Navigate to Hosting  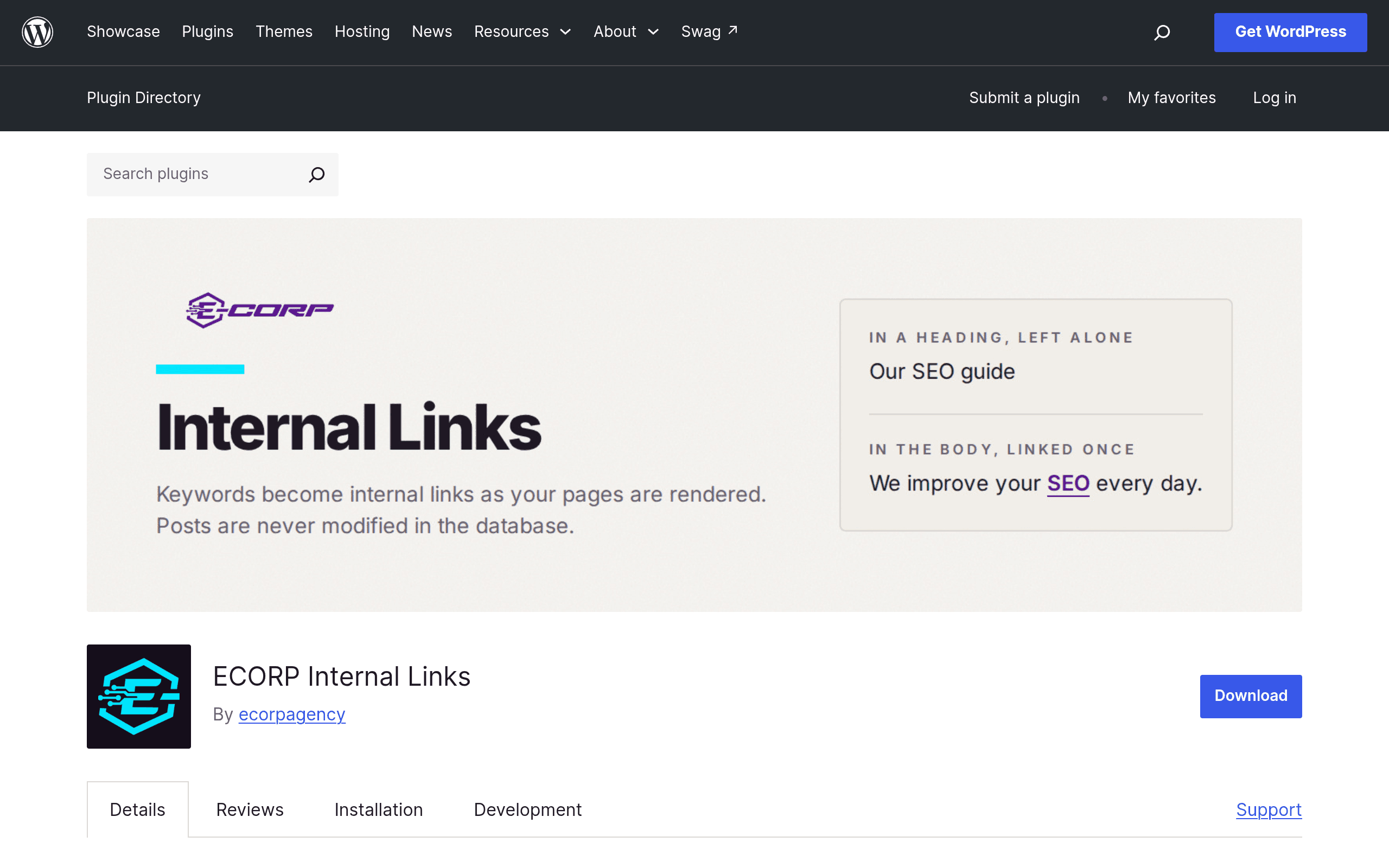pyautogui.click(x=362, y=31)
